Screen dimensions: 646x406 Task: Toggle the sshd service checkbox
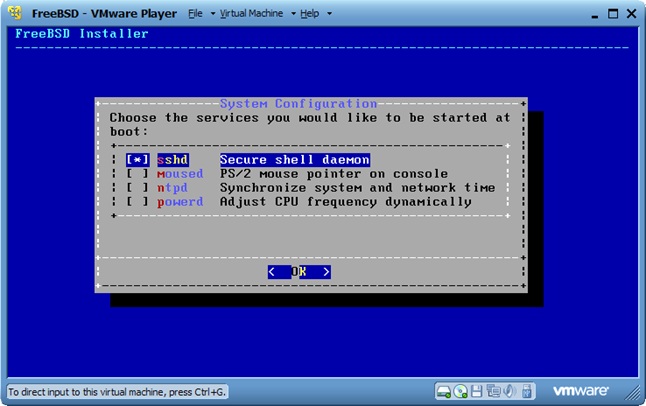pyautogui.click(x=138, y=160)
